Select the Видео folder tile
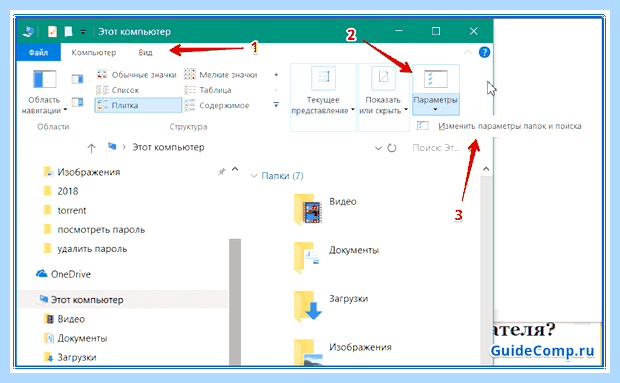The height and width of the screenshot is (383, 620). [x=326, y=209]
